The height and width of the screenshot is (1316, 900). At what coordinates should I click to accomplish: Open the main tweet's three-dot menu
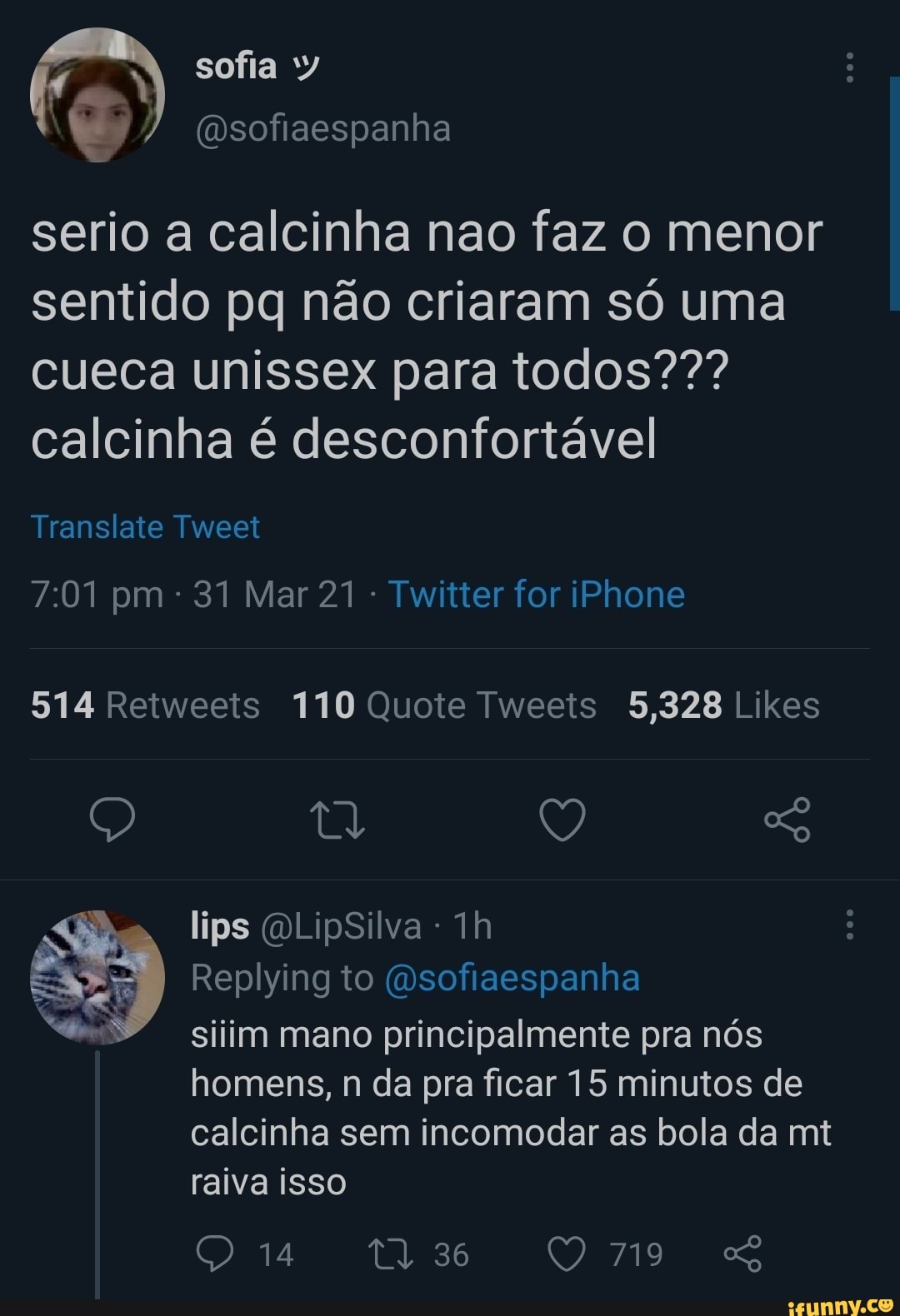[849, 67]
